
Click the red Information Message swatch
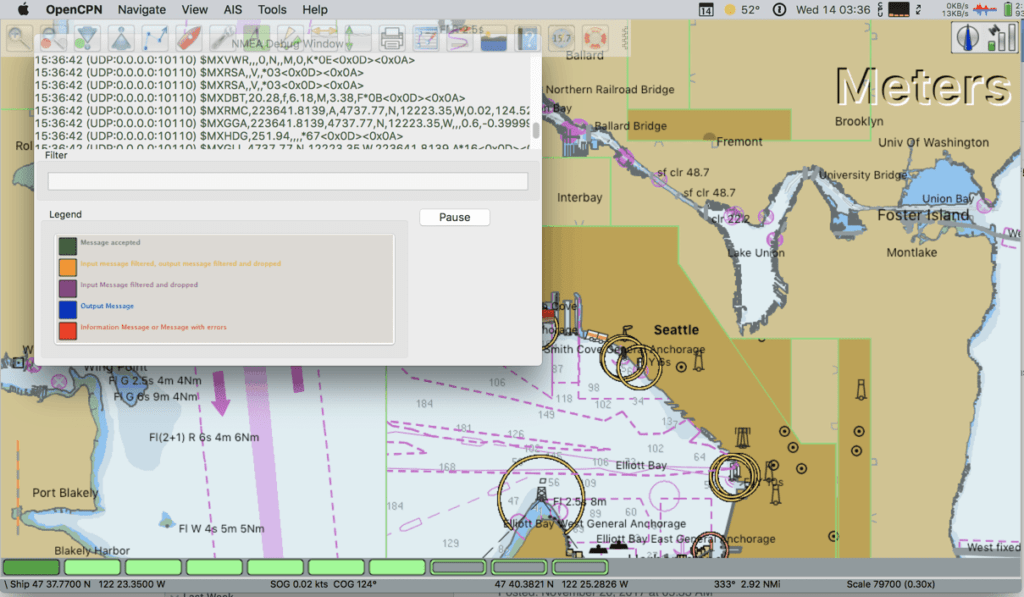pyautogui.click(x=67, y=331)
